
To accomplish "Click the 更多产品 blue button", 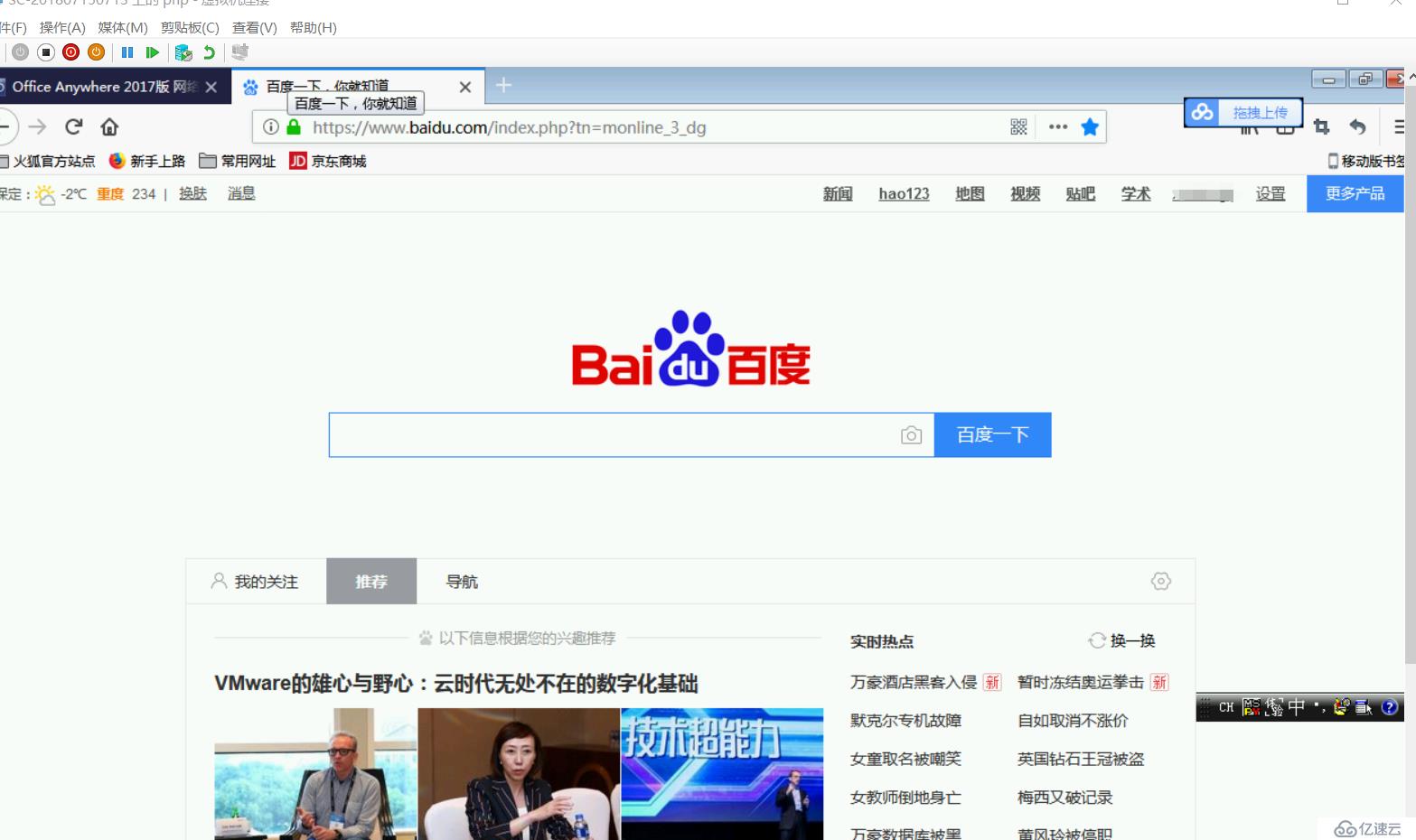I will pyautogui.click(x=1355, y=193).
